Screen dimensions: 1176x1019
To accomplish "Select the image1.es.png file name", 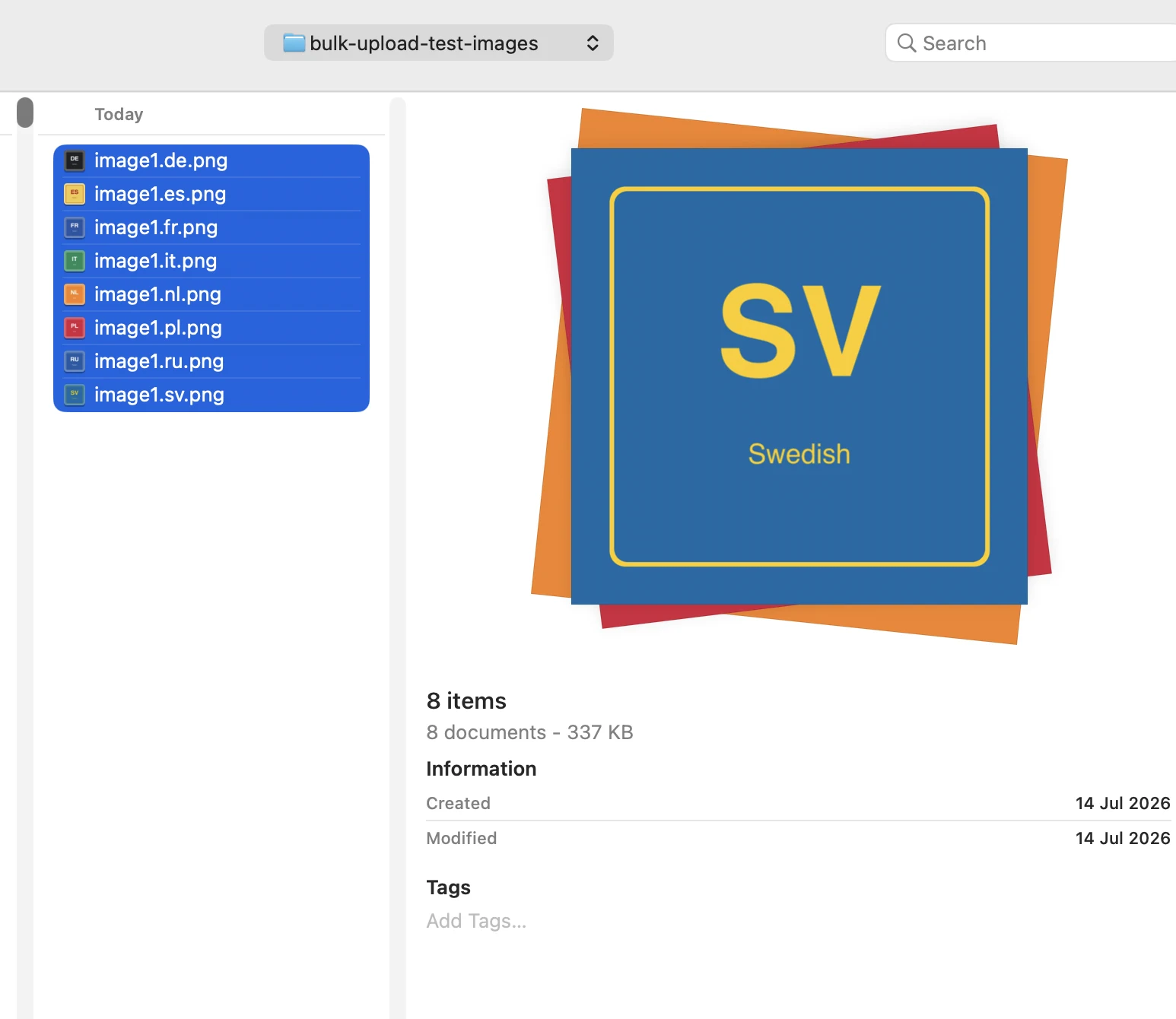I will (x=160, y=194).
